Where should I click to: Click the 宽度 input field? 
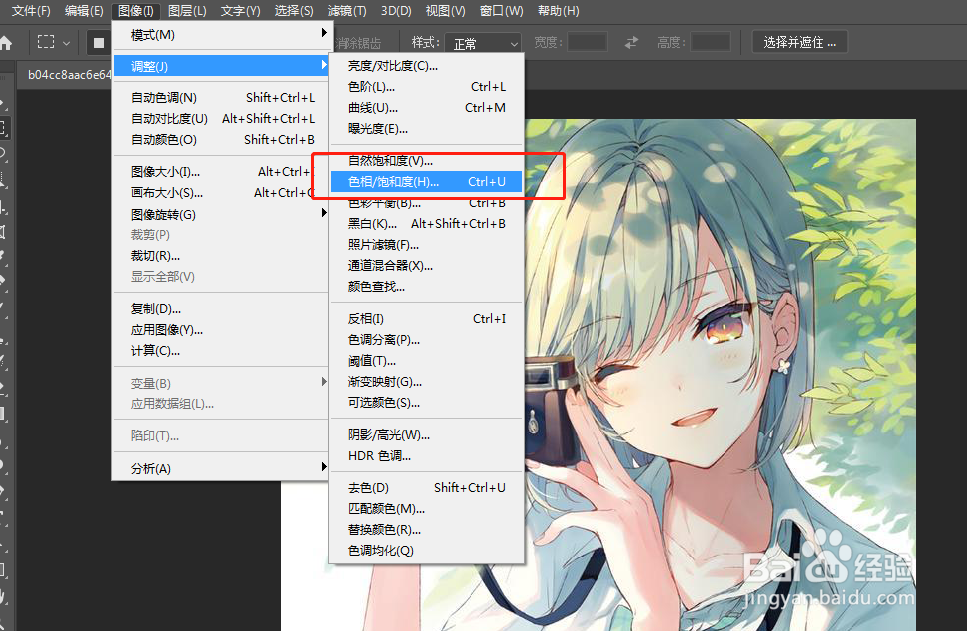click(587, 43)
